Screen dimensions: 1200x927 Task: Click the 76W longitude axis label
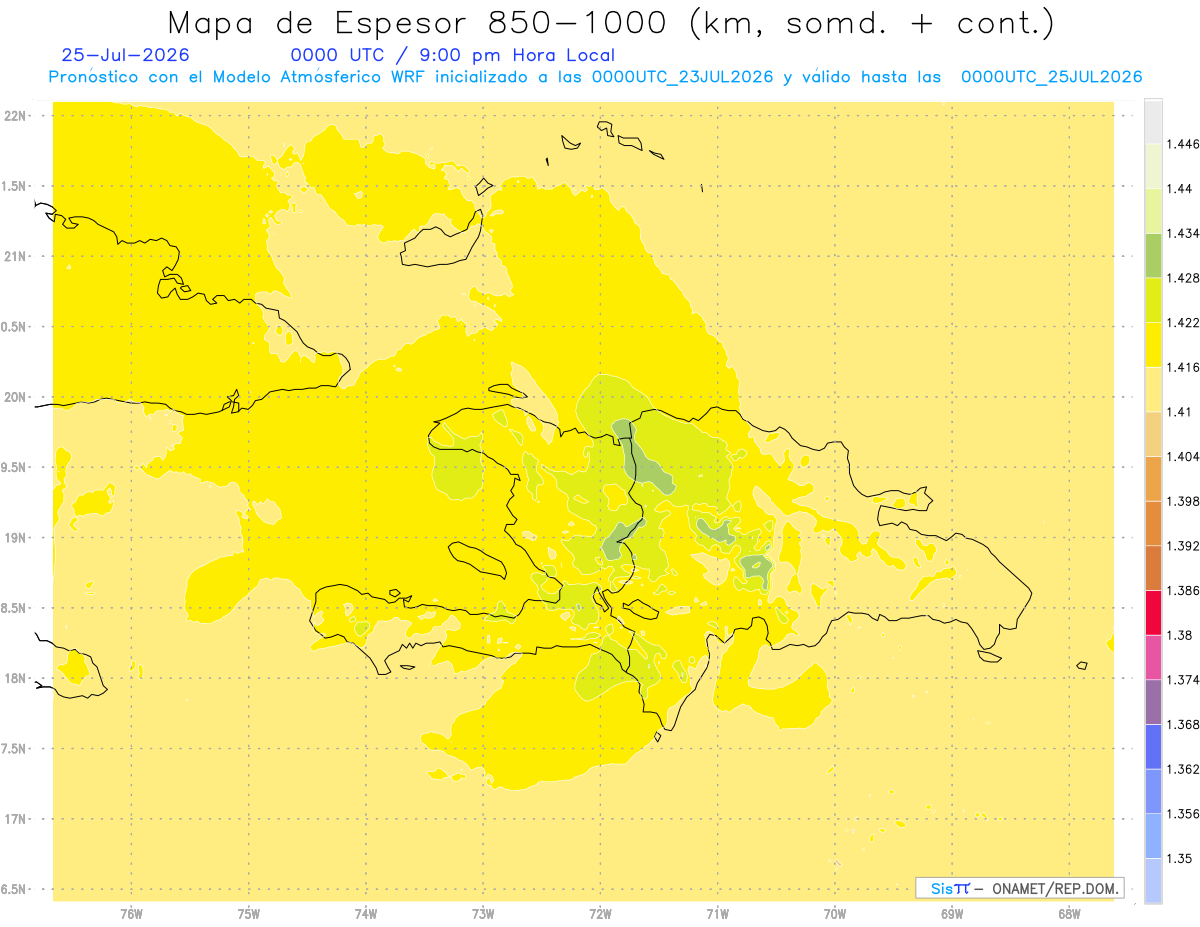point(131,913)
